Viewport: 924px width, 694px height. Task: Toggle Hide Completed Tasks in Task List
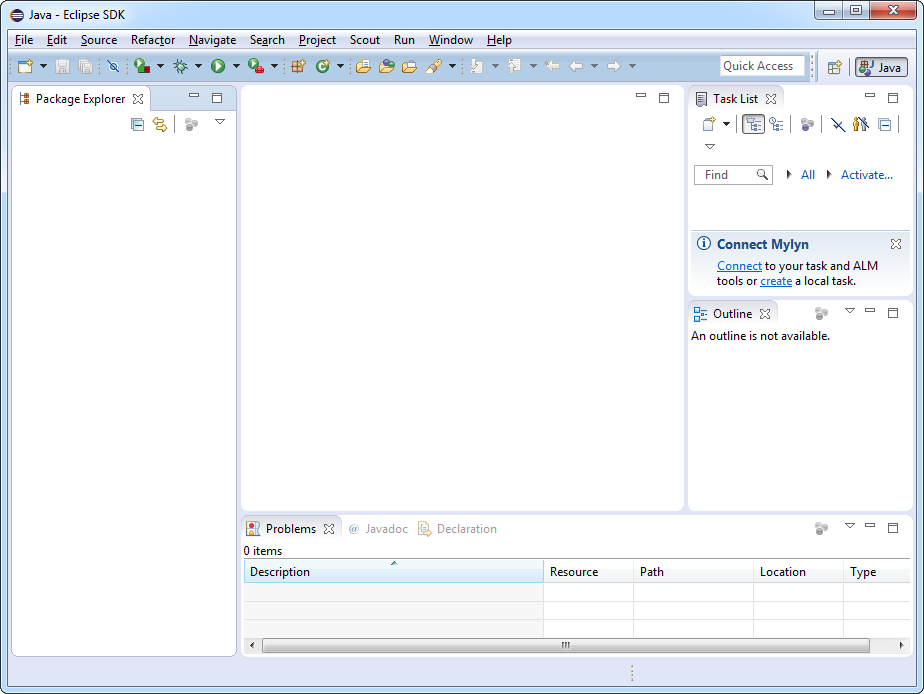(837, 124)
